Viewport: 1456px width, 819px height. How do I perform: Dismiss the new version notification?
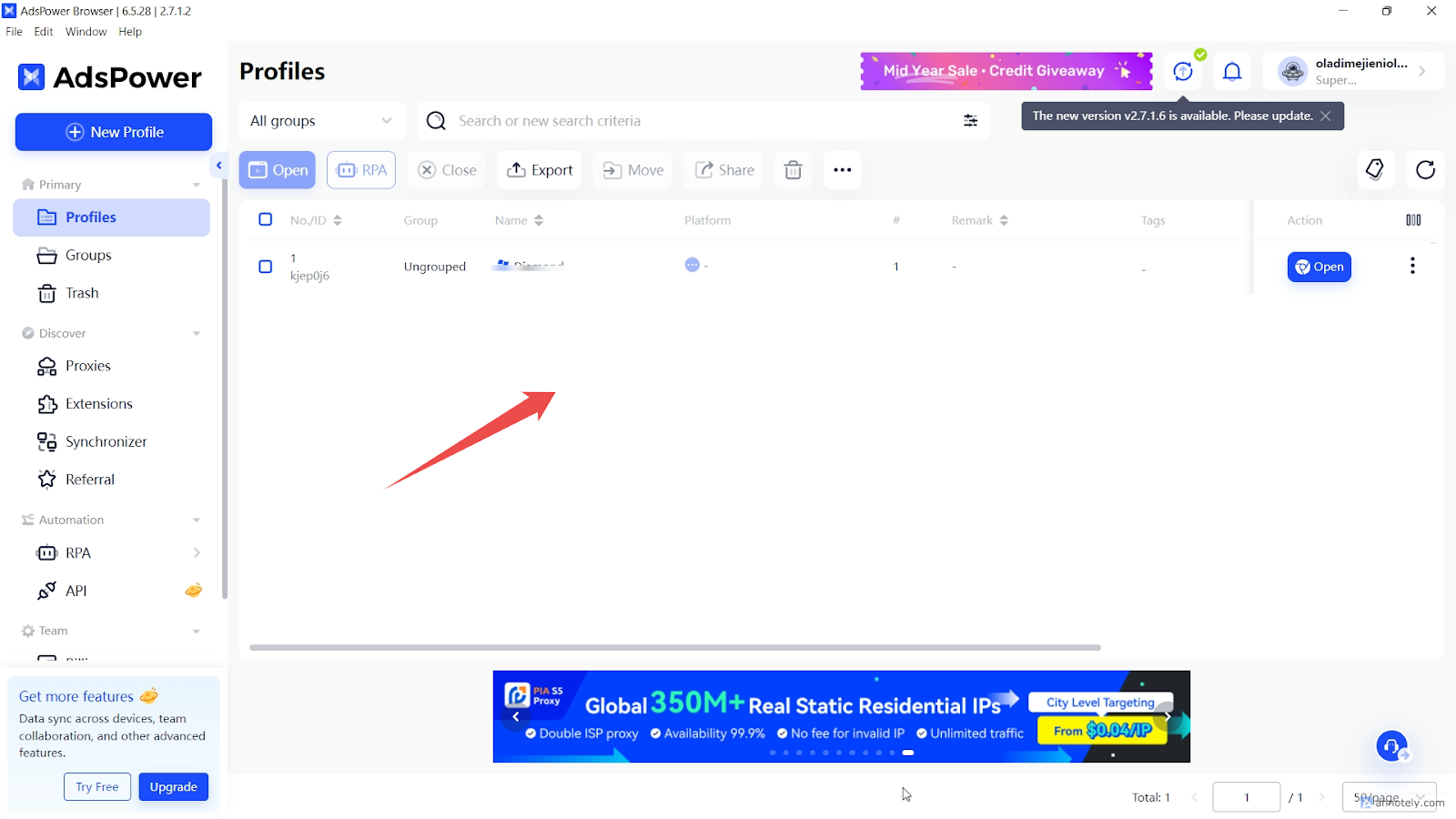coord(1326,116)
